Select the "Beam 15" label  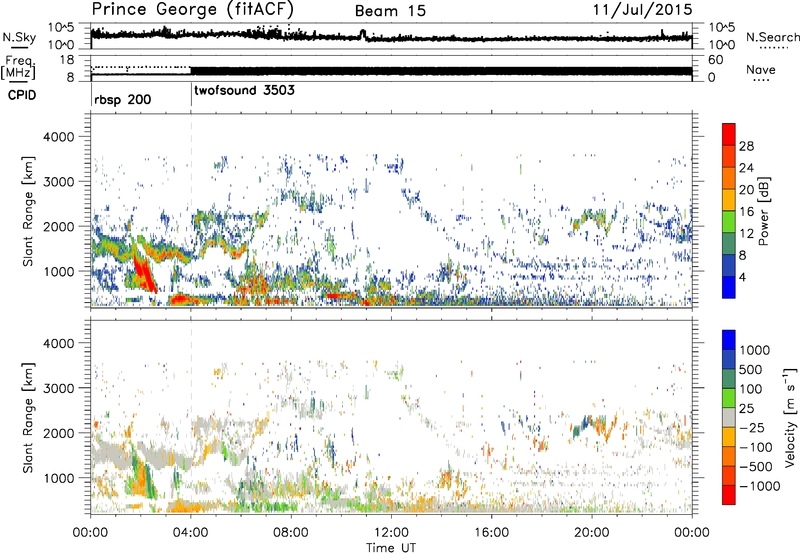tap(390, 11)
